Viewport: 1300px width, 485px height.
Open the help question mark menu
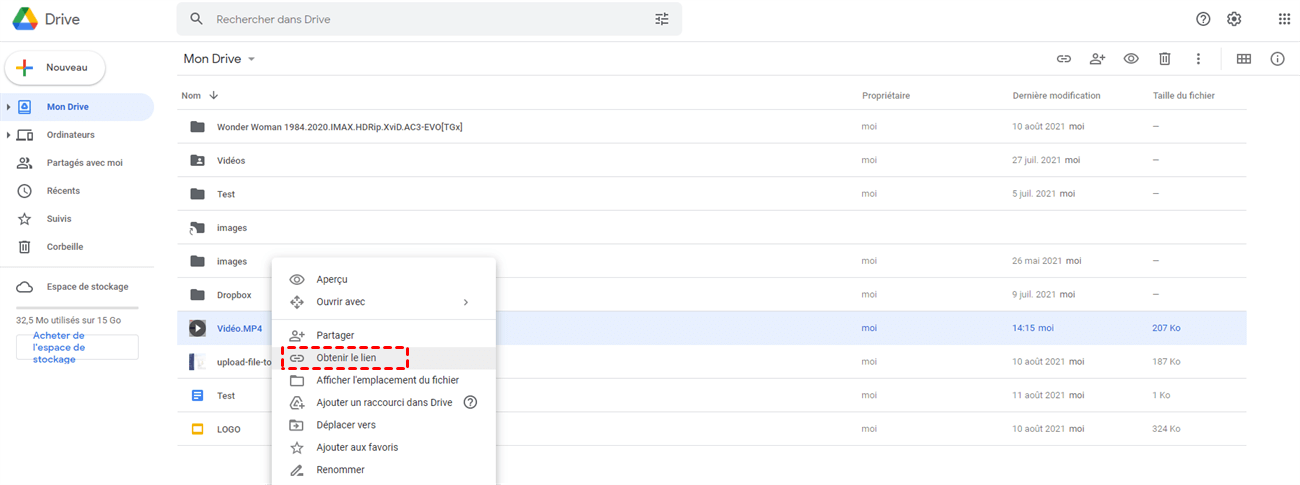pyautogui.click(x=1203, y=19)
